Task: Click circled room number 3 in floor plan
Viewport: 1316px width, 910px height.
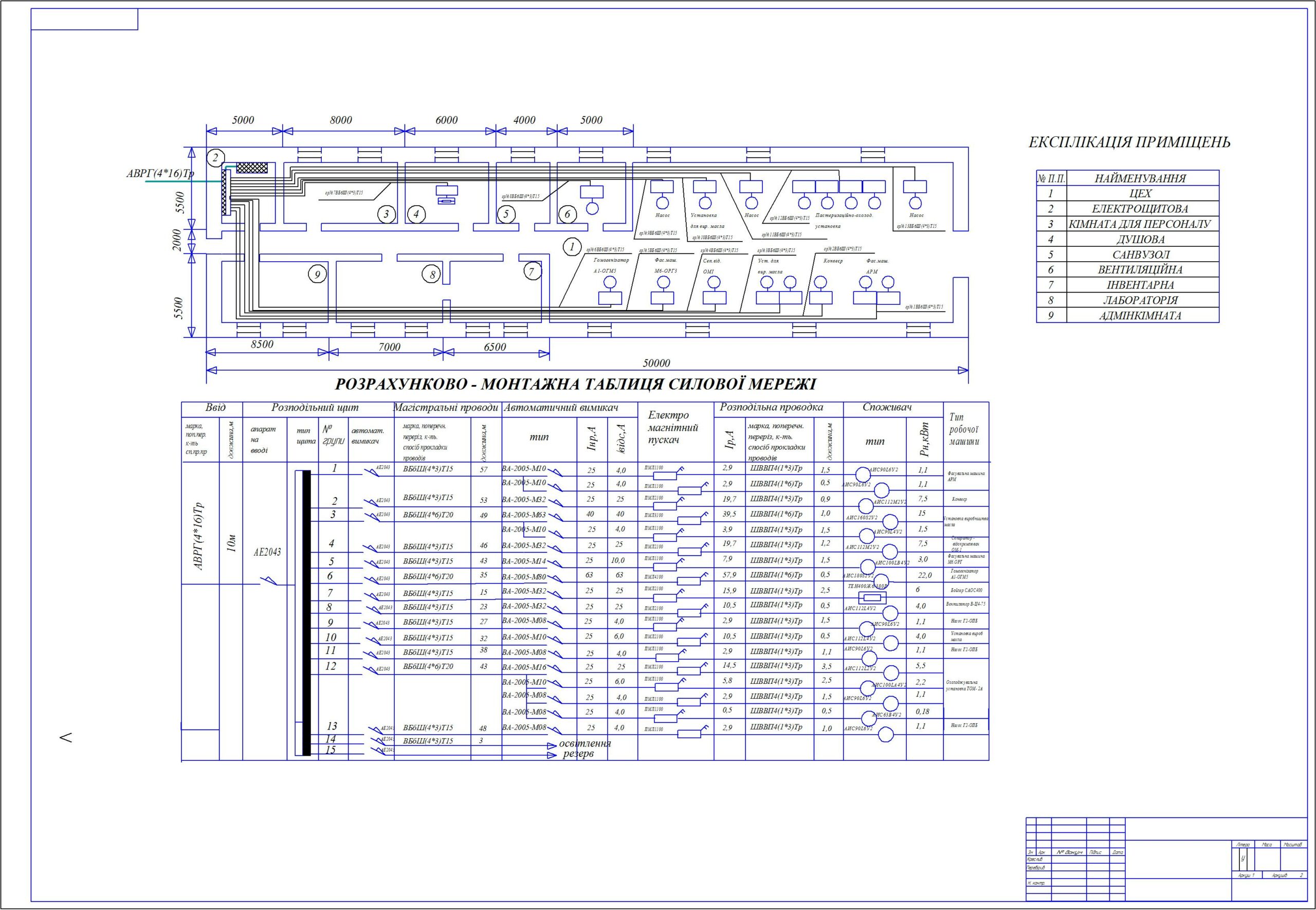Action: (x=387, y=214)
